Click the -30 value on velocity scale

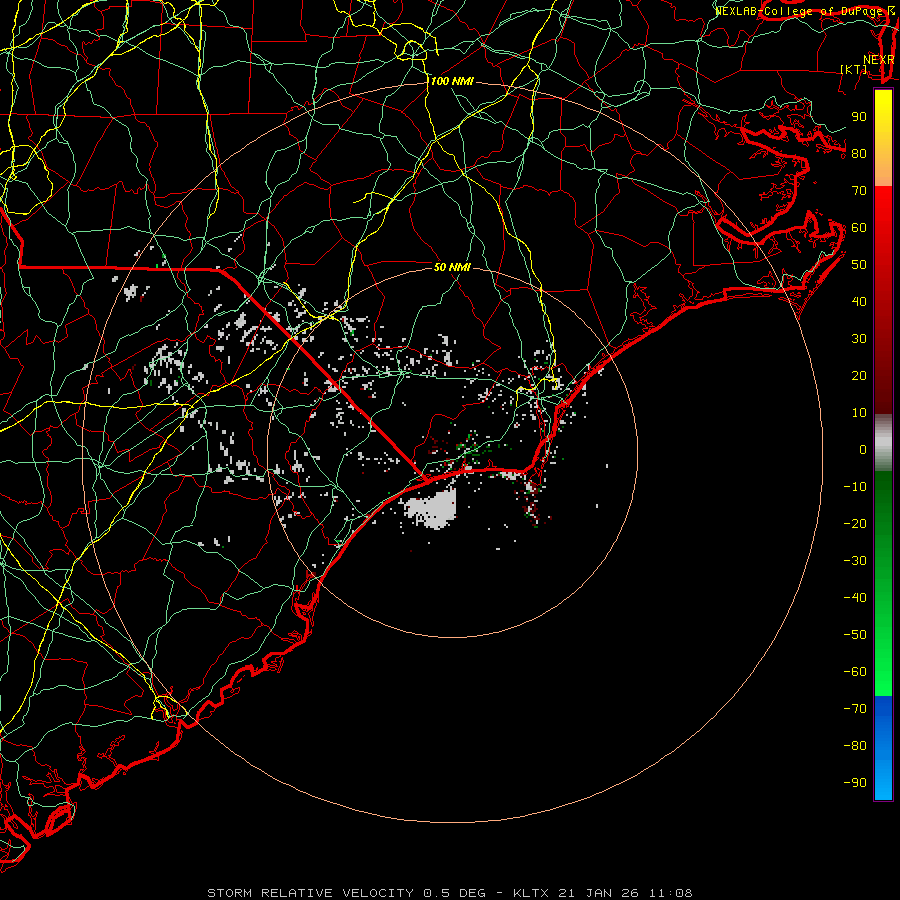(x=855, y=561)
